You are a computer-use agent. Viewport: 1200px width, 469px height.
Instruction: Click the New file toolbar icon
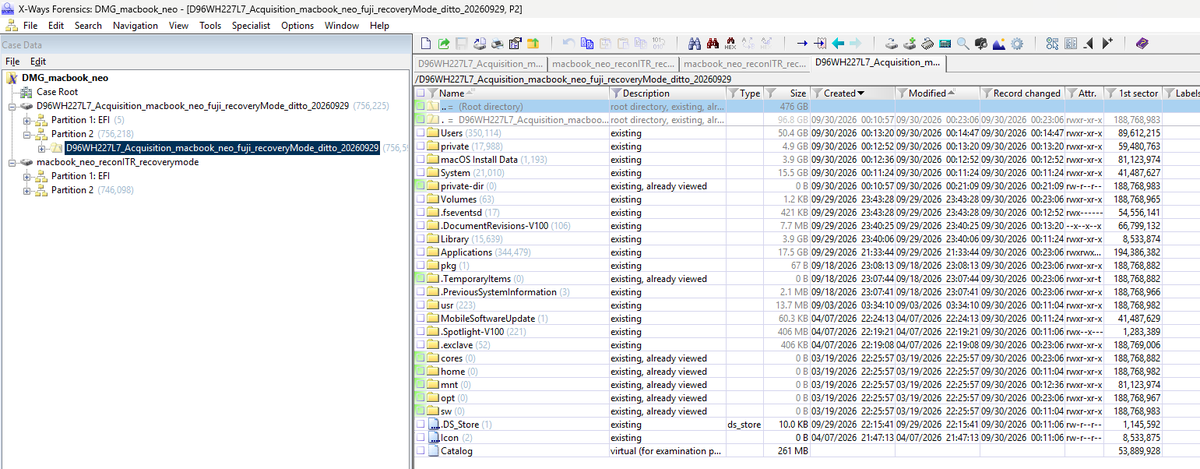click(x=426, y=43)
